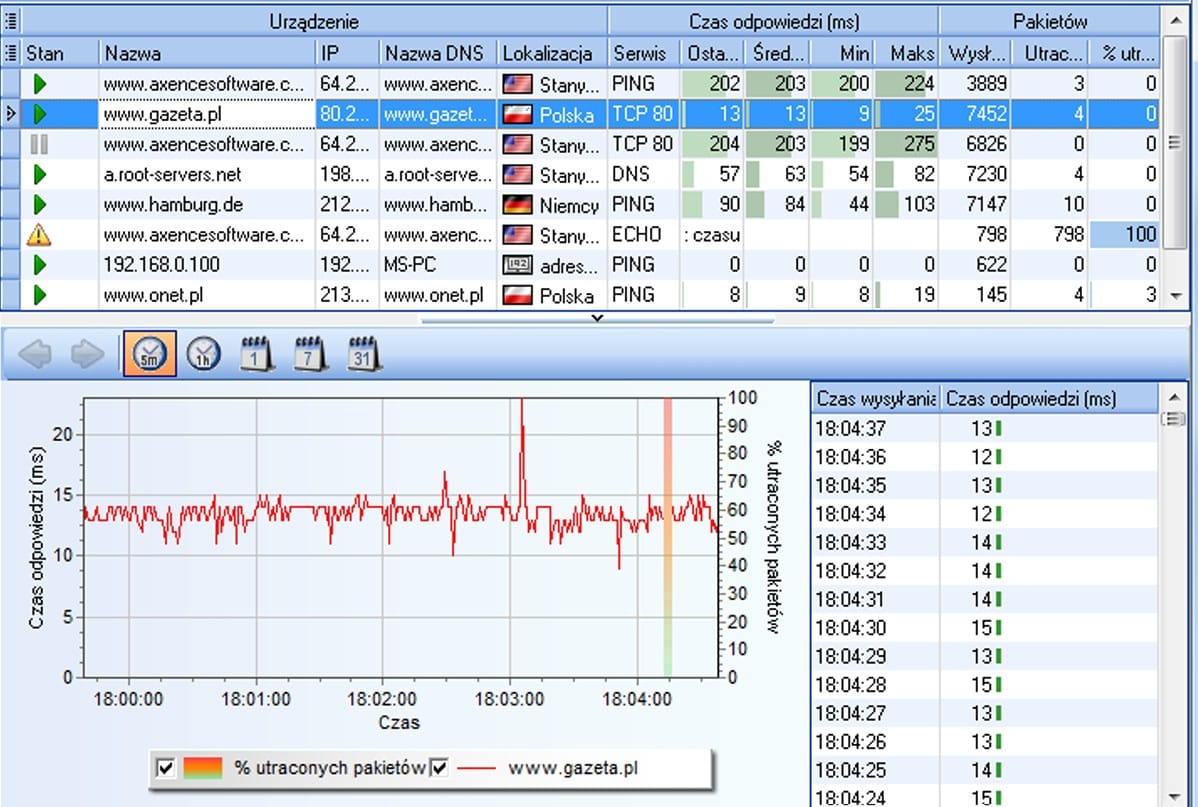The width and height of the screenshot is (1198, 807).
Task: Sort by the Min column header
Action: coord(842,53)
